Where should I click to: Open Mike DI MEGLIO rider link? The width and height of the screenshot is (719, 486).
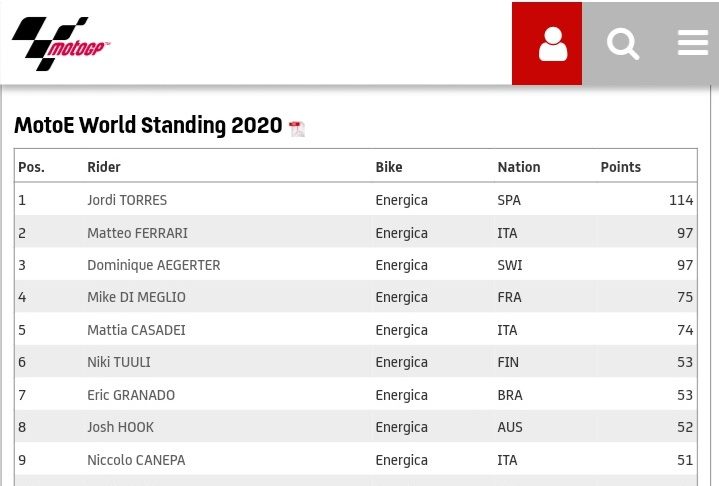(136, 297)
